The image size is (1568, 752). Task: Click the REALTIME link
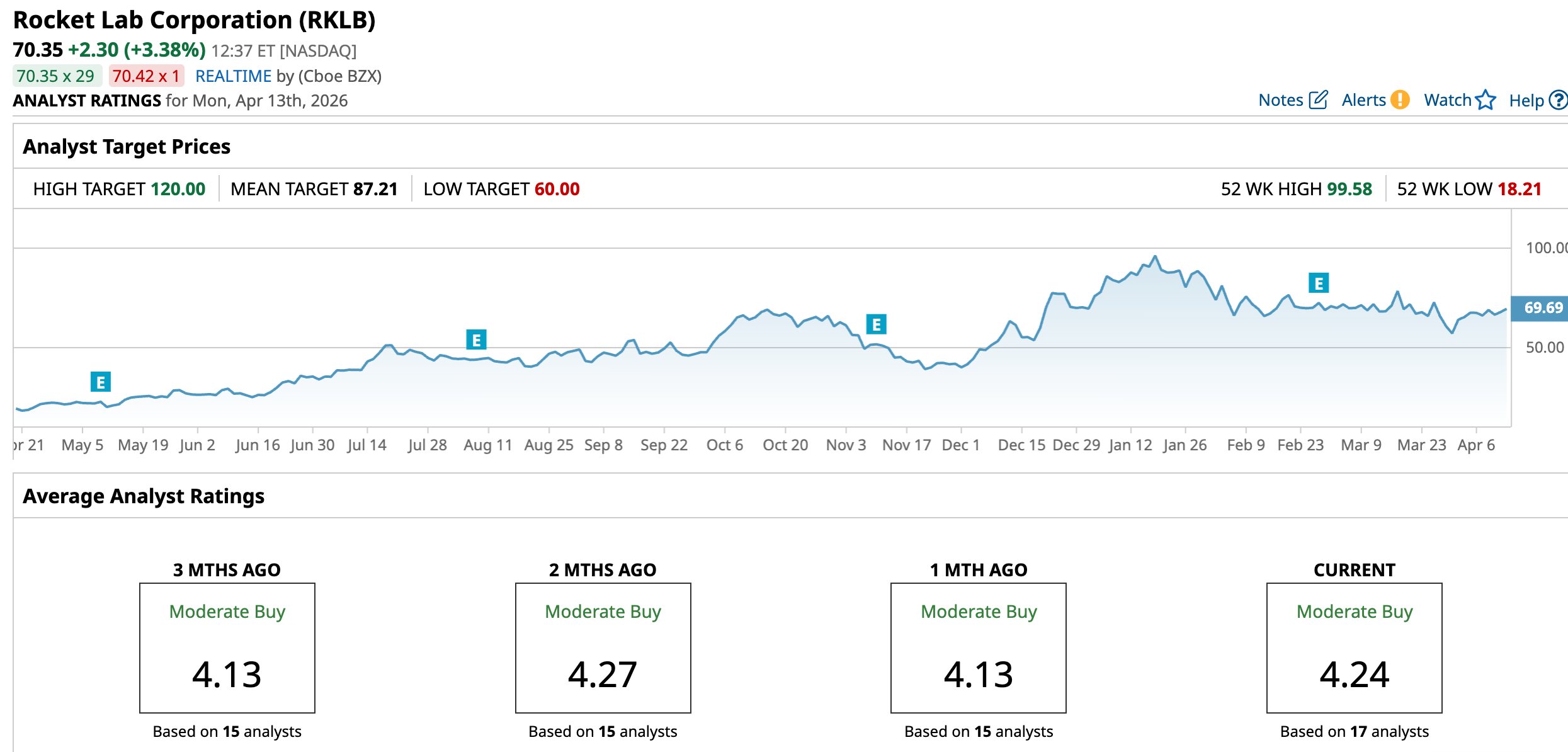tap(233, 76)
